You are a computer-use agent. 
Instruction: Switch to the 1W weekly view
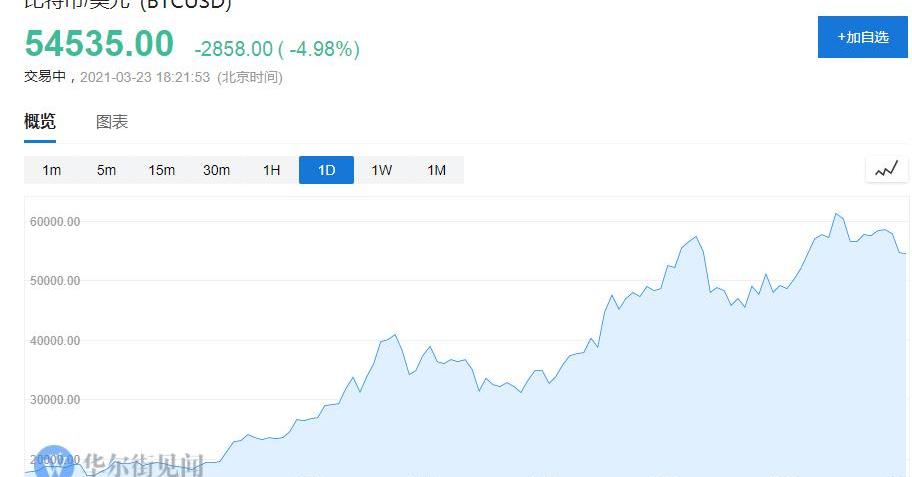tap(382, 170)
